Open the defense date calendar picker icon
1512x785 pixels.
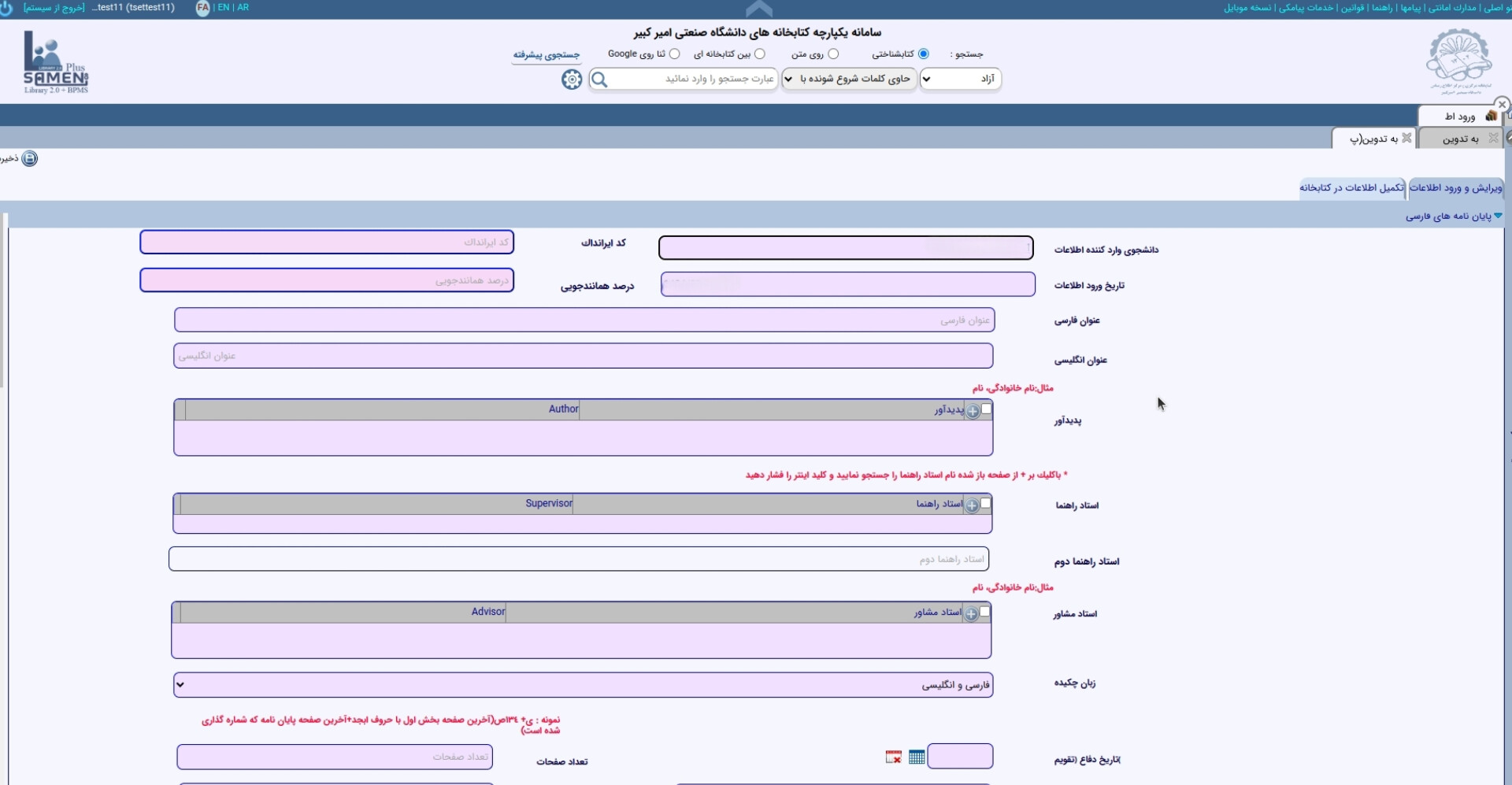click(917, 757)
